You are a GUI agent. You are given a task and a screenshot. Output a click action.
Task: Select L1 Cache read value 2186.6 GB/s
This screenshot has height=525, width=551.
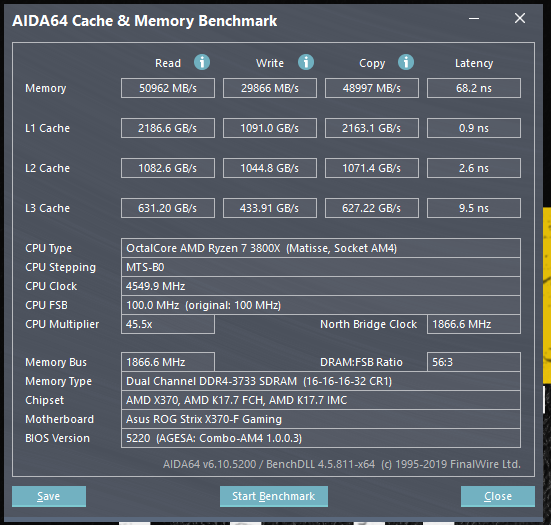tap(168, 128)
